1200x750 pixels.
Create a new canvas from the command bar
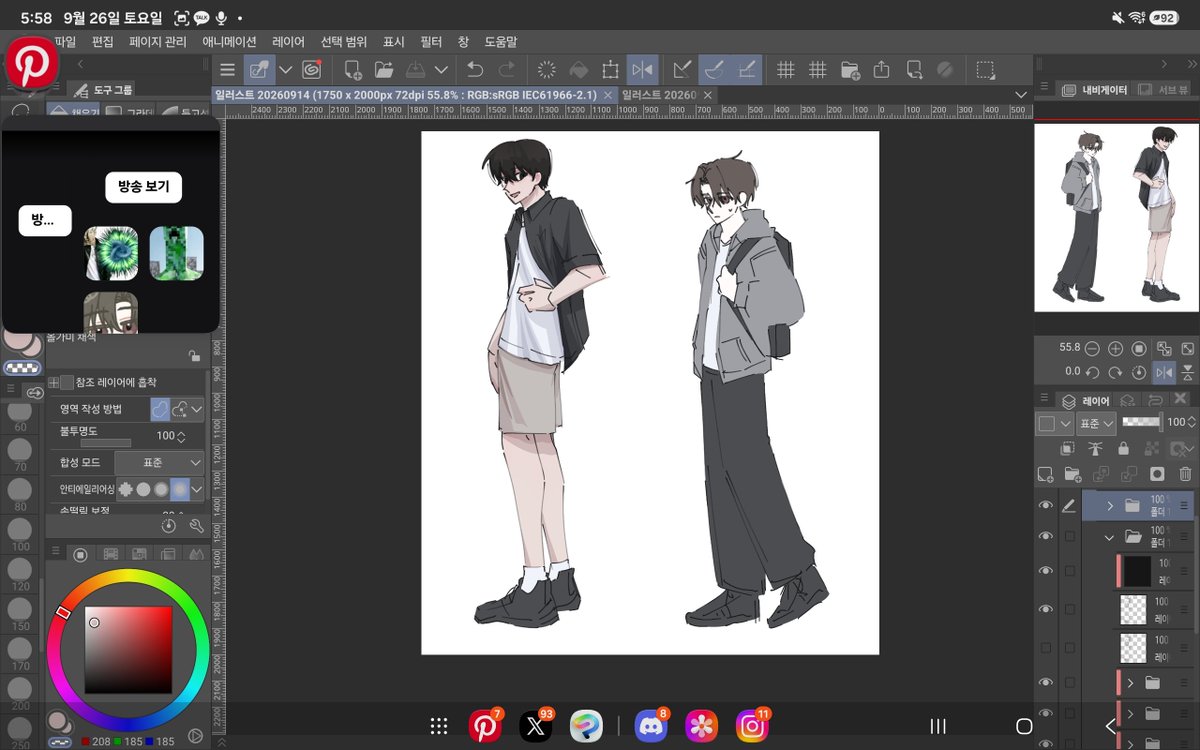353,70
